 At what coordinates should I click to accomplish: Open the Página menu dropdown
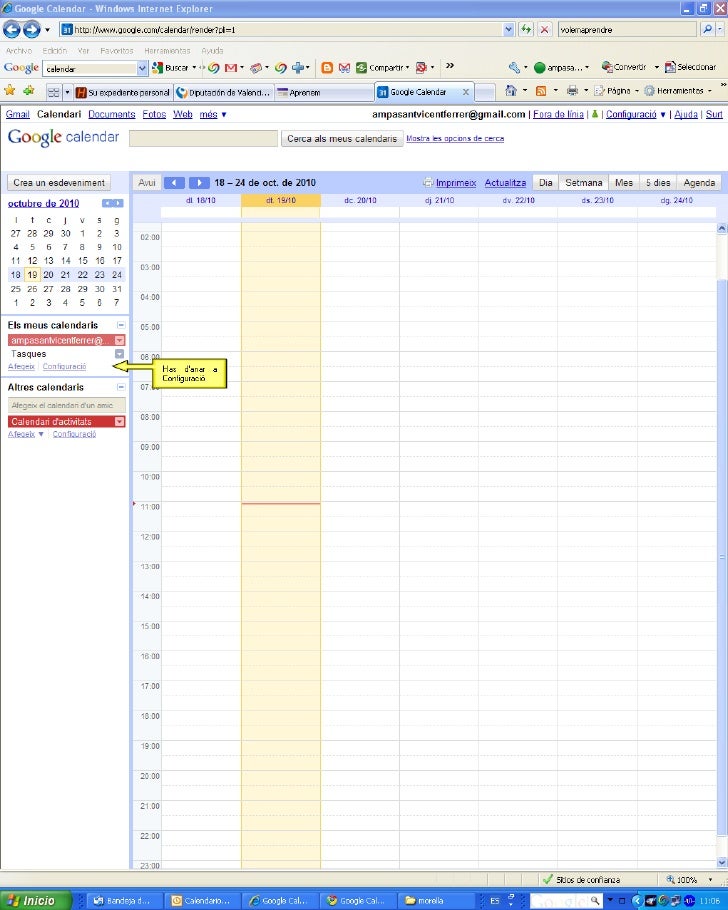click(616, 91)
